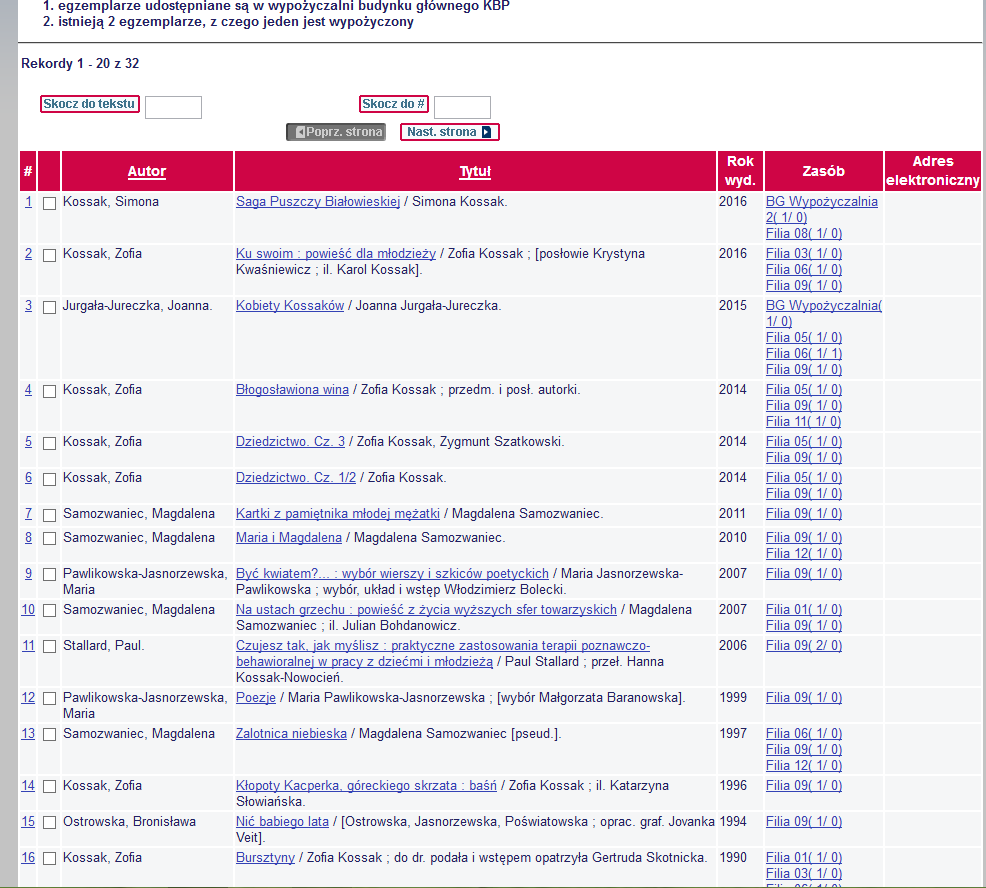
Task: Open BG Wypożyczalnia holdings for Saga Puszczy
Action: pyautogui.click(x=821, y=202)
